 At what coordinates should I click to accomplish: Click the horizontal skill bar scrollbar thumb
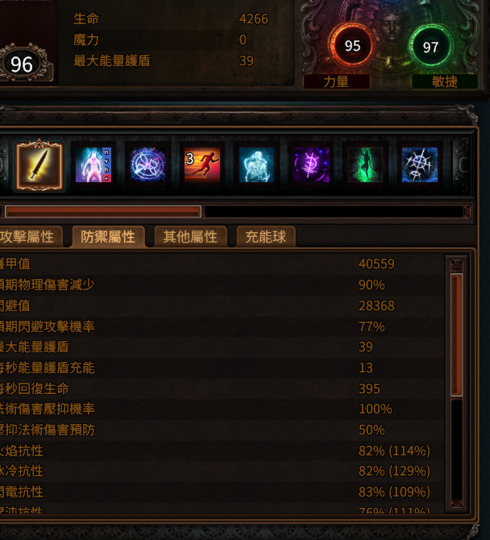point(103,211)
